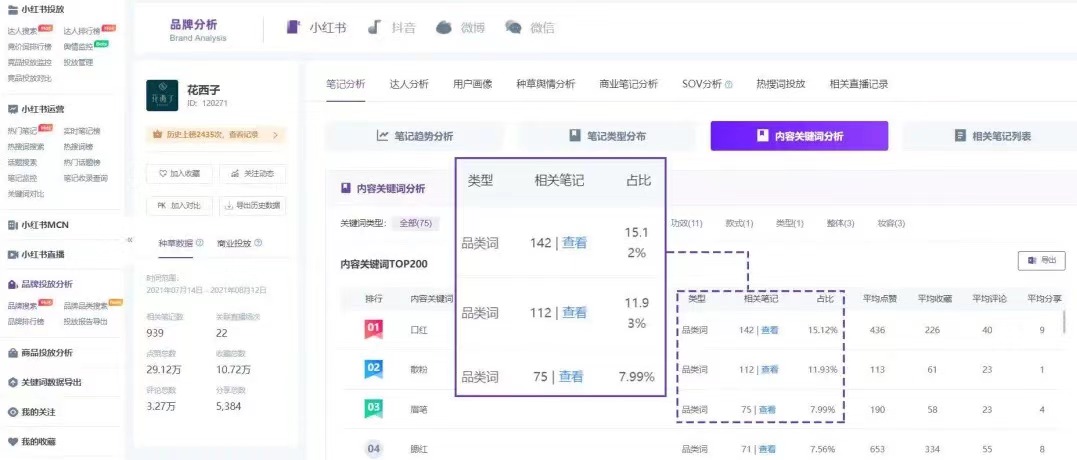Viewport: 1077px width, 460px height.
Task: Open the 小红书直播 sidebar section
Action: (36, 254)
